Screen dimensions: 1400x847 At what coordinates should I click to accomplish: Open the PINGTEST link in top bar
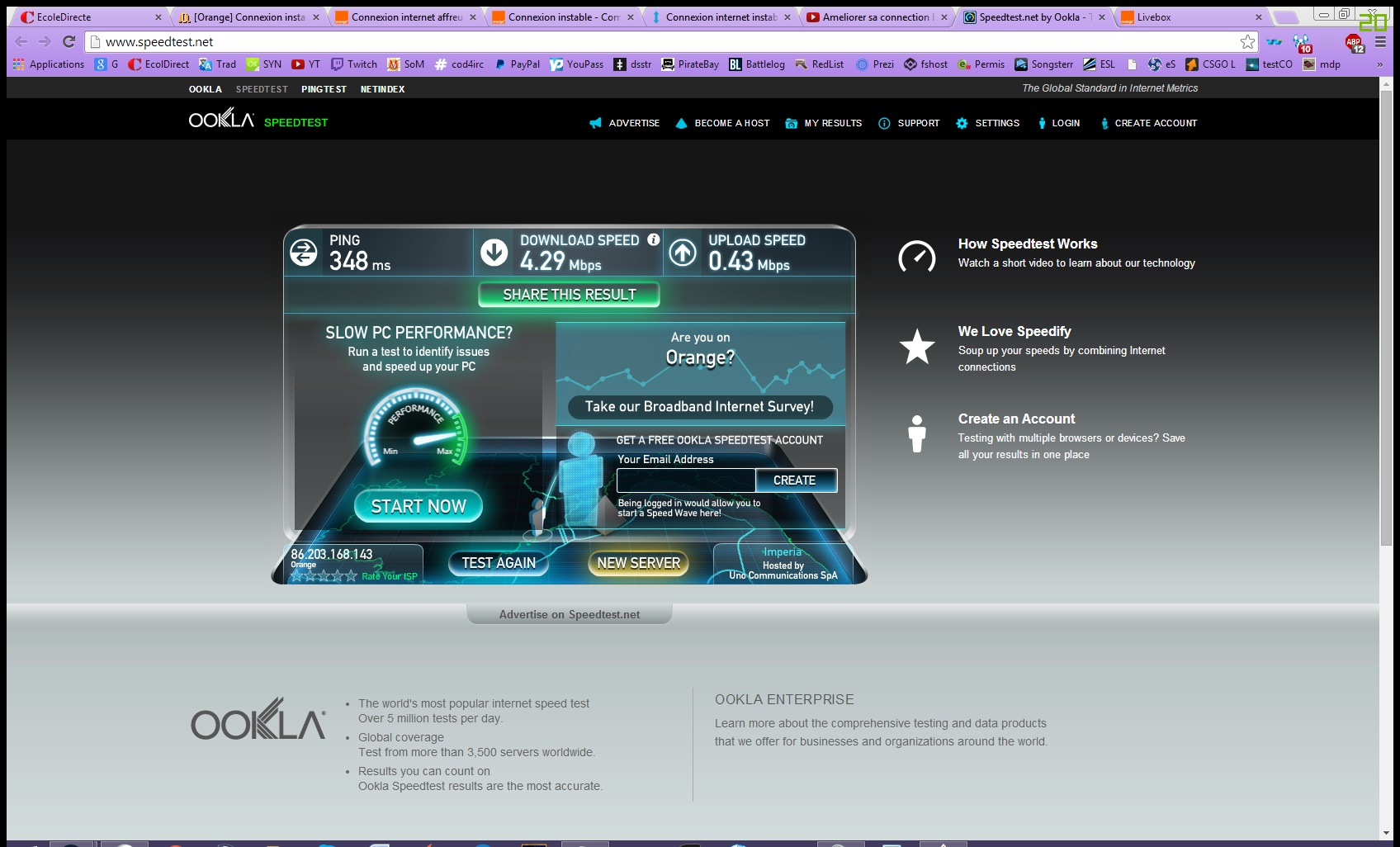pyautogui.click(x=324, y=89)
